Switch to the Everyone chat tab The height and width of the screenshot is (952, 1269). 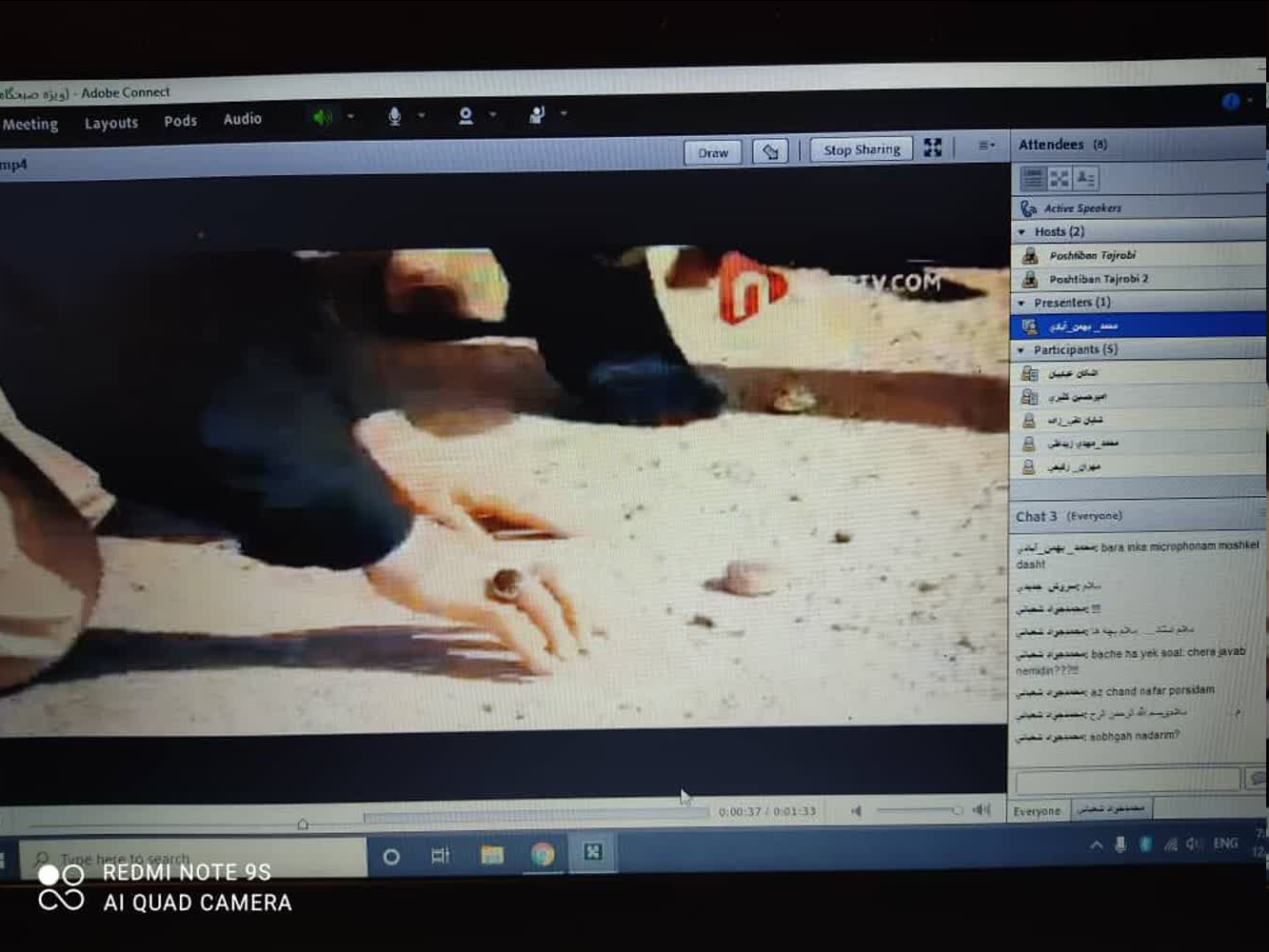click(1037, 811)
